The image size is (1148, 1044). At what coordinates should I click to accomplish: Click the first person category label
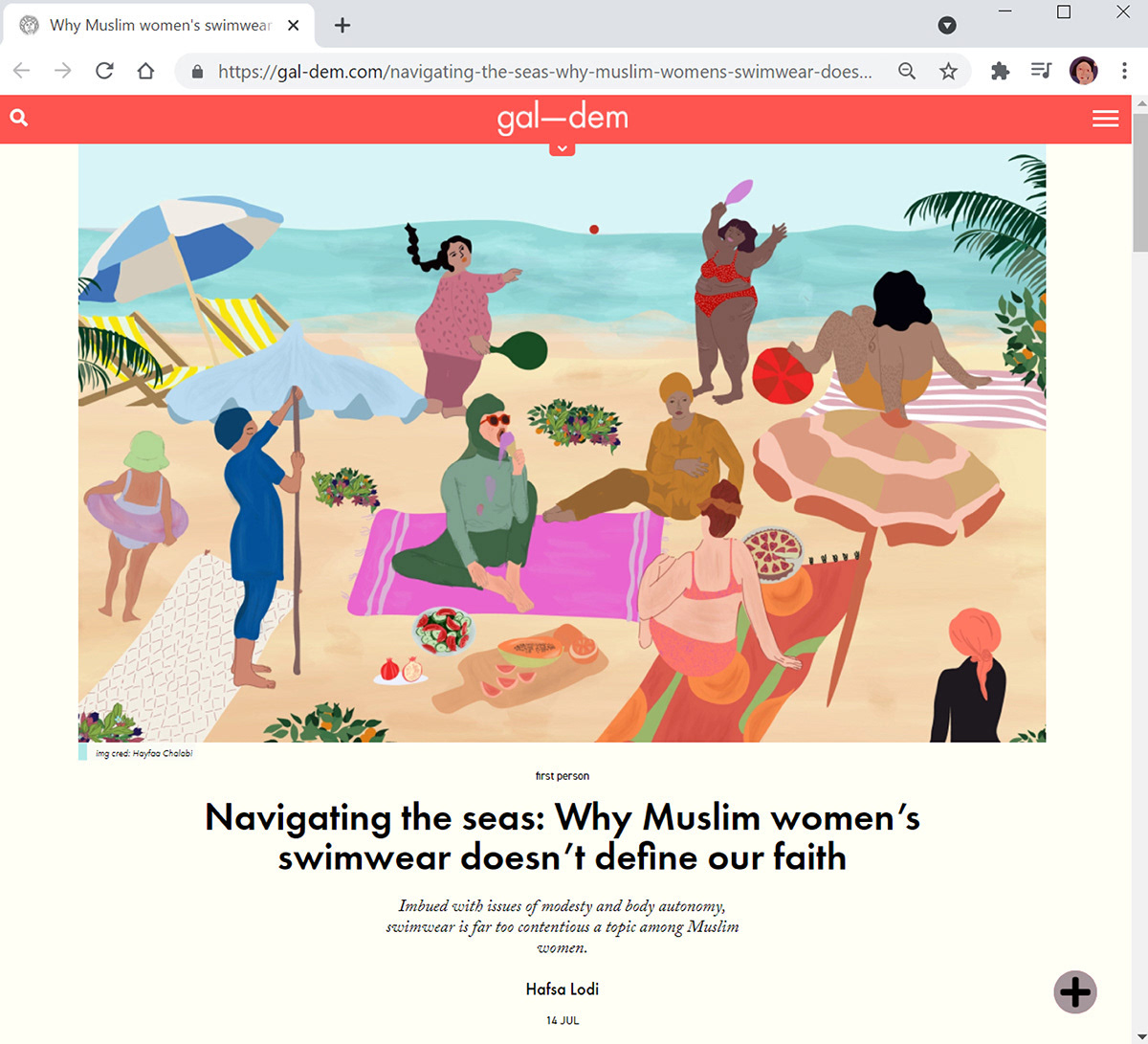pyautogui.click(x=563, y=776)
